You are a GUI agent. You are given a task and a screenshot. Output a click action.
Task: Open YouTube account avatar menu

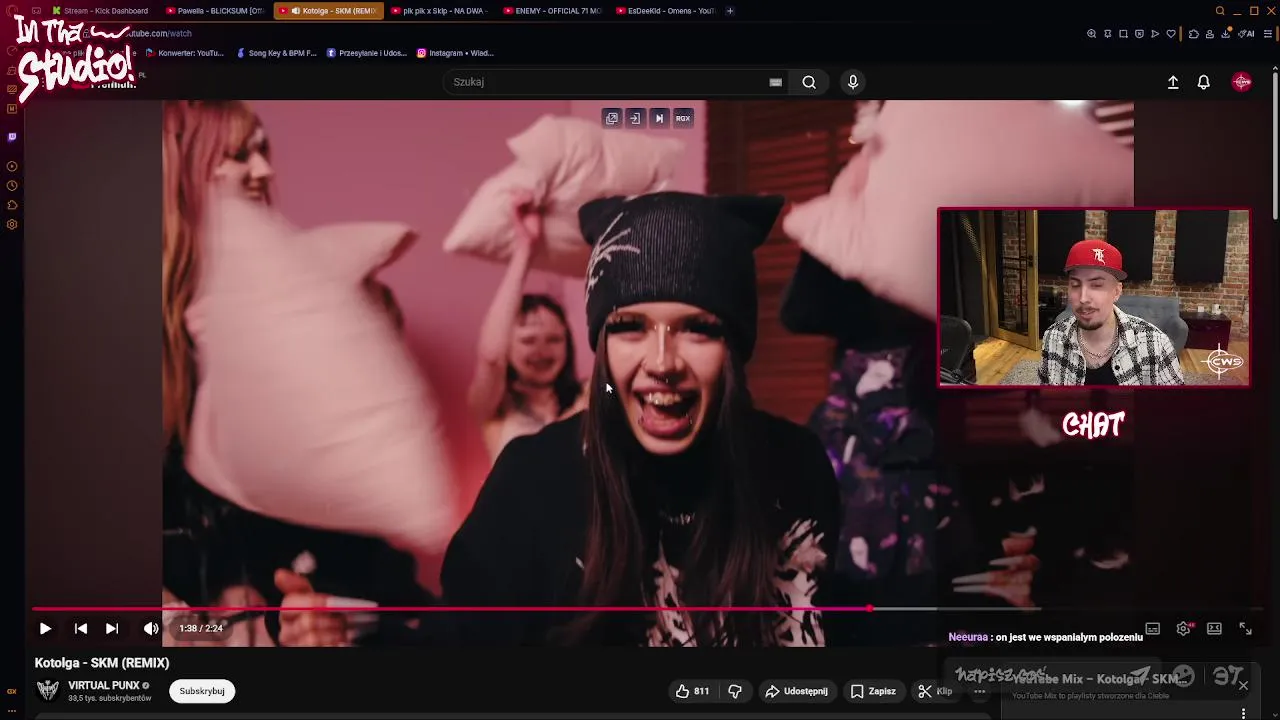pyautogui.click(x=1242, y=82)
